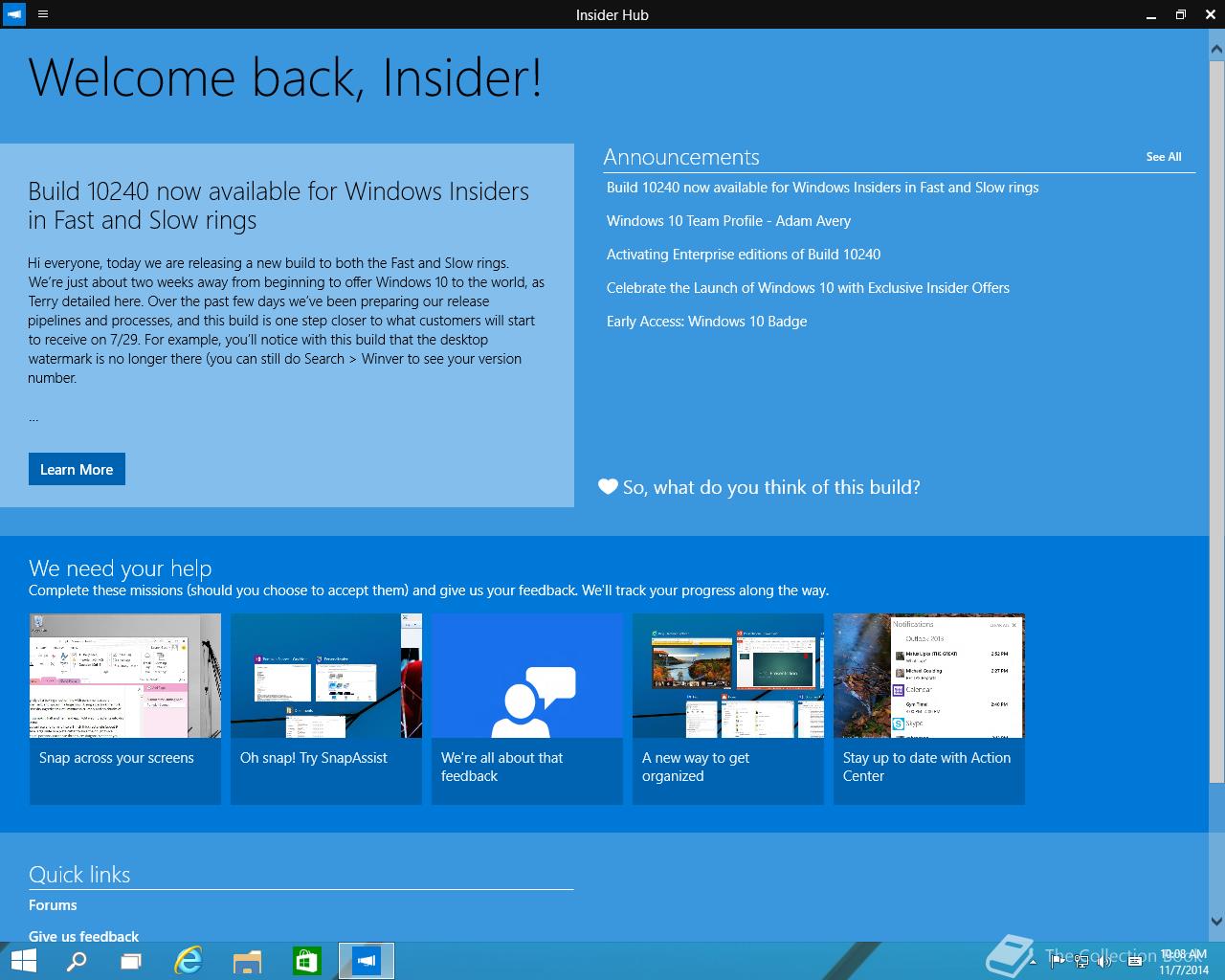Open 'Activating Enterprise editions of Build 10240'
This screenshot has height=980, width=1225.
point(744,255)
